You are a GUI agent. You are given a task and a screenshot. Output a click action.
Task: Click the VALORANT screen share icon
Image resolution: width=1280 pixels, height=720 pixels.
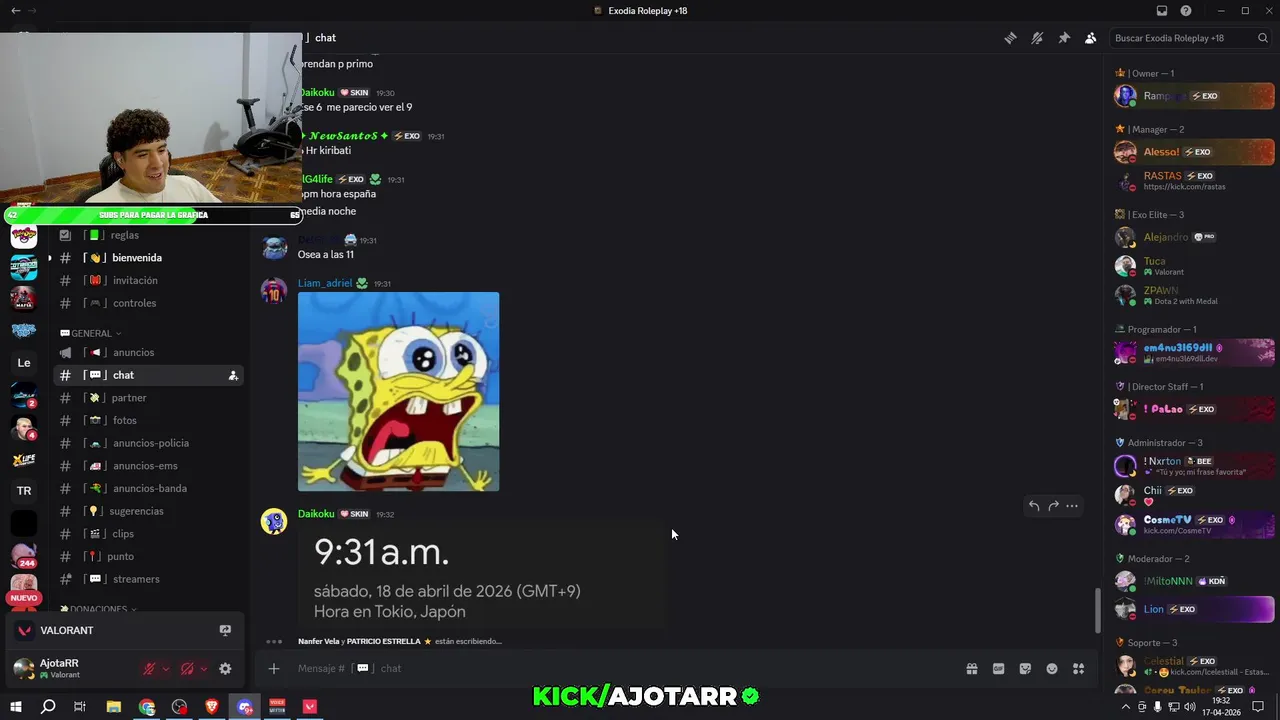click(x=225, y=631)
